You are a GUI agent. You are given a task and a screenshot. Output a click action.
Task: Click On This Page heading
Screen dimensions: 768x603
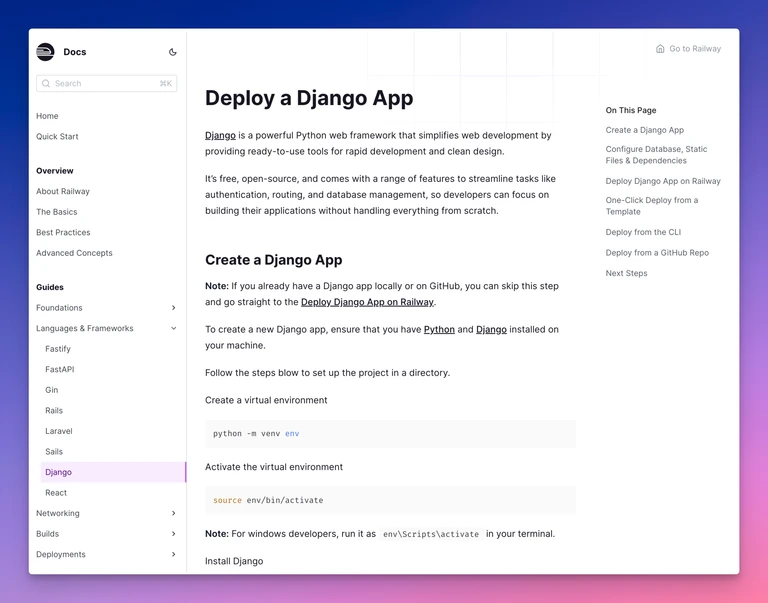(x=631, y=111)
